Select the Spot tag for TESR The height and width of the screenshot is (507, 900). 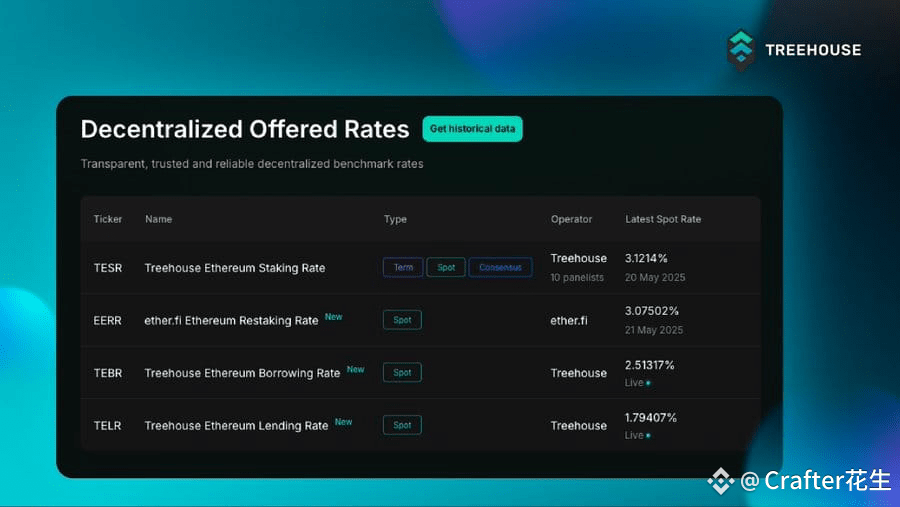pos(446,268)
